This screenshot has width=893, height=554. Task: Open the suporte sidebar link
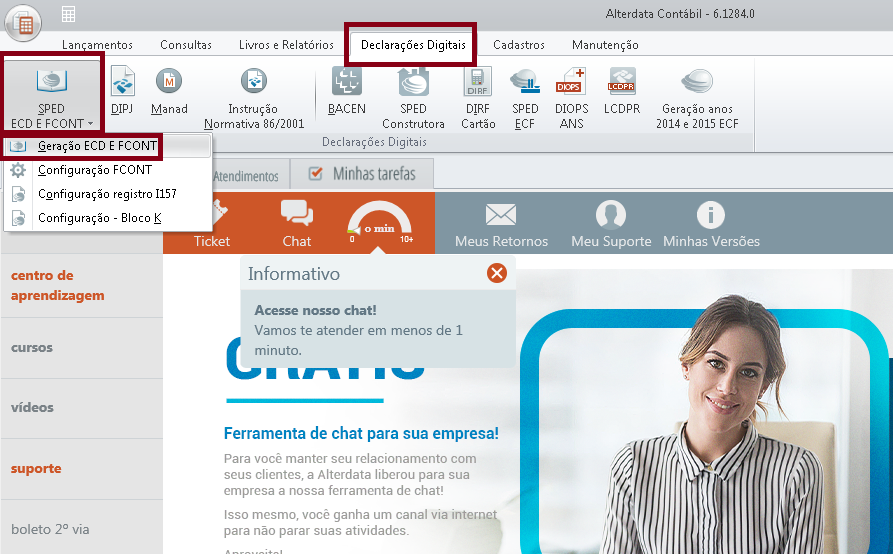point(36,468)
